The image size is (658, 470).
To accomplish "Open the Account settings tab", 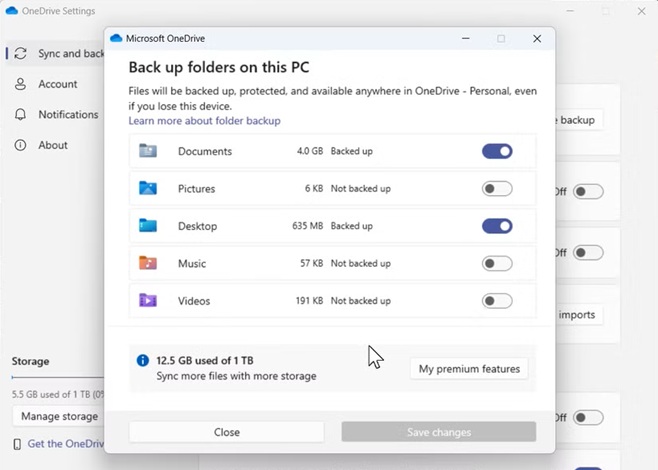I will point(55,84).
